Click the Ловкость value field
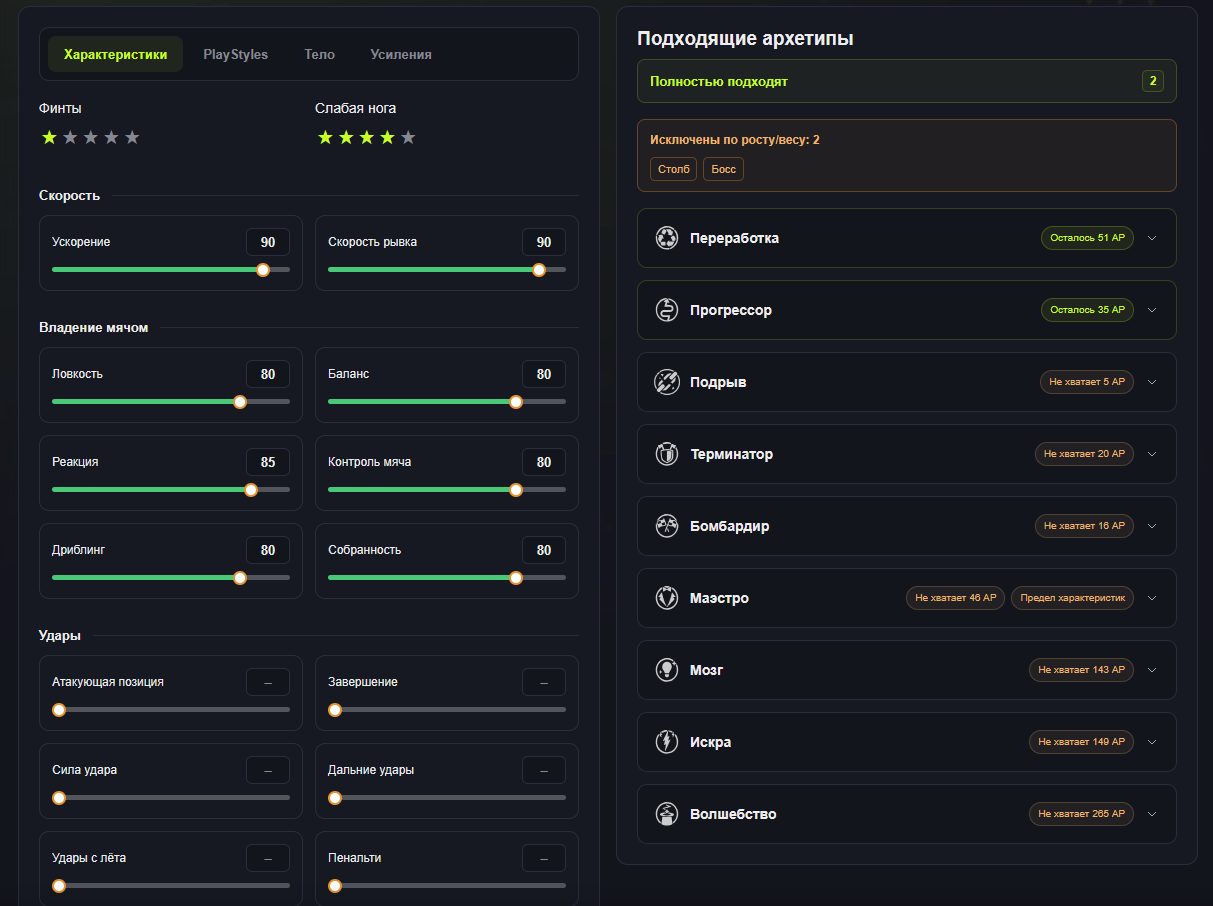Image resolution: width=1213 pixels, height=906 pixels. (x=268, y=374)
